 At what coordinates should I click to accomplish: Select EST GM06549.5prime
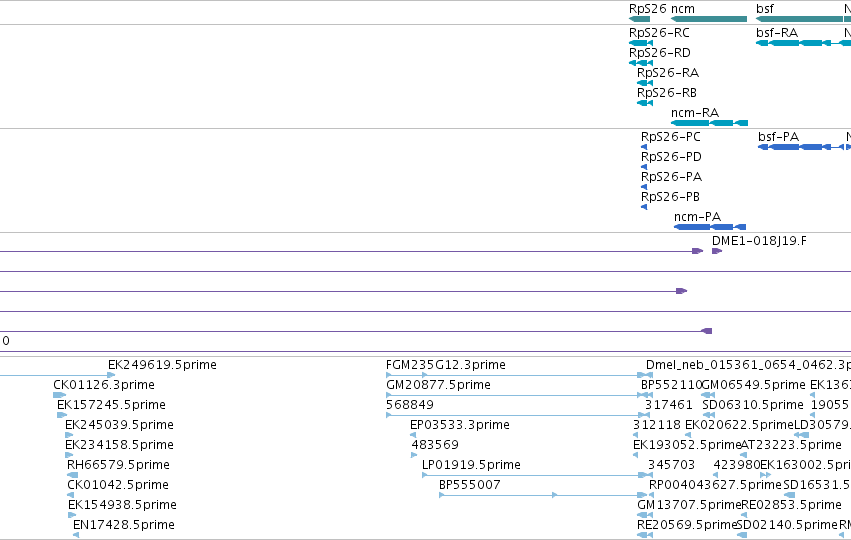pos(753,385)
